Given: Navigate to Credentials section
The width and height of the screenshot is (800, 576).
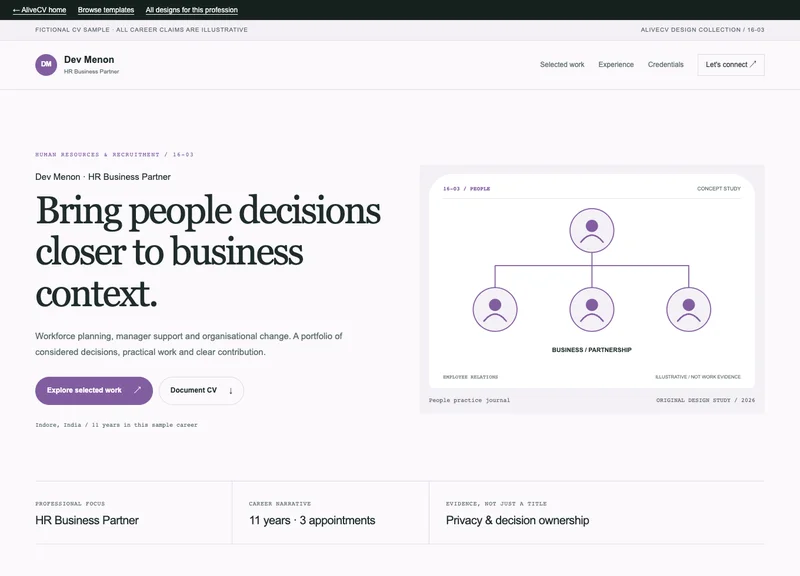Looking at the screenshot, I should point(665,64).
